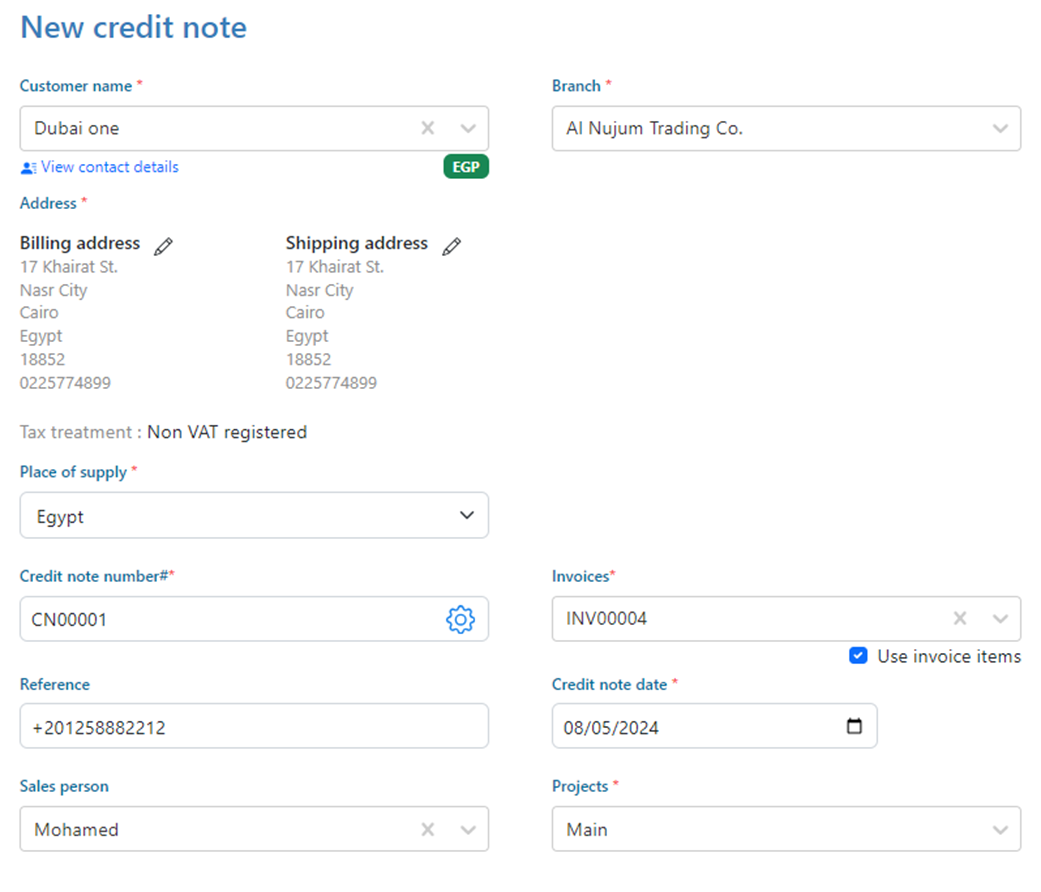1041x892 pixels.
Task: Edit the shipping address pencil icon
Action: 452,246
